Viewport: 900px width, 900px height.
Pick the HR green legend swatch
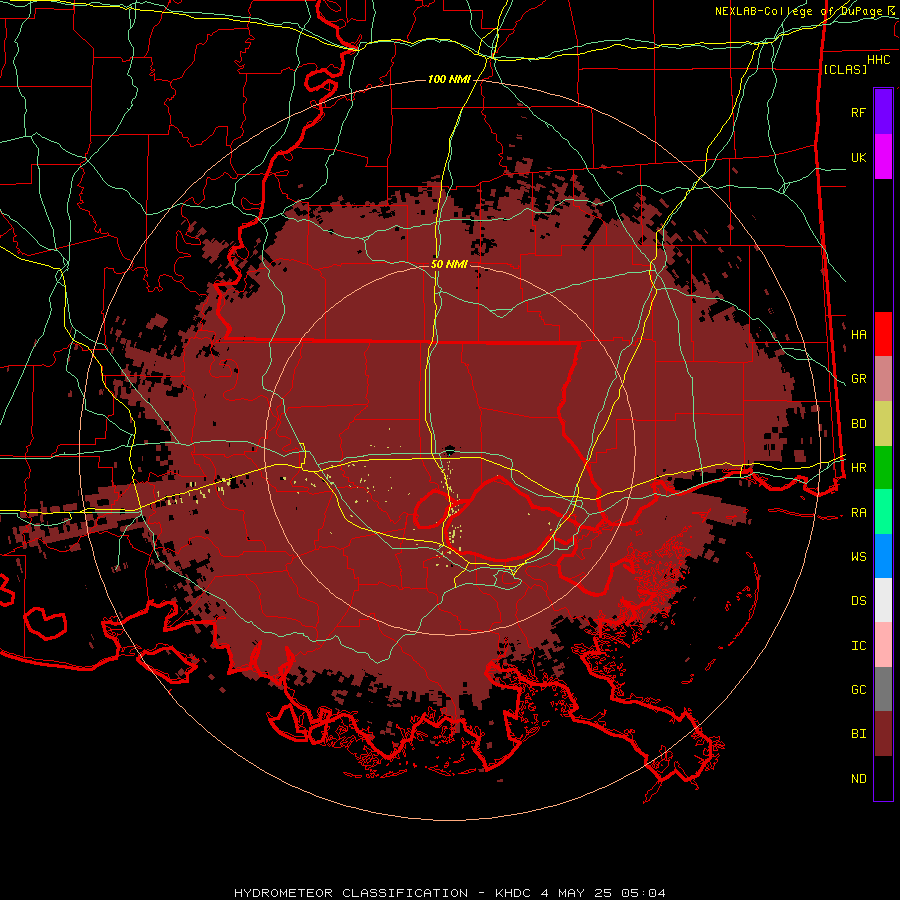pyautogui.click(x=883, y=468)
